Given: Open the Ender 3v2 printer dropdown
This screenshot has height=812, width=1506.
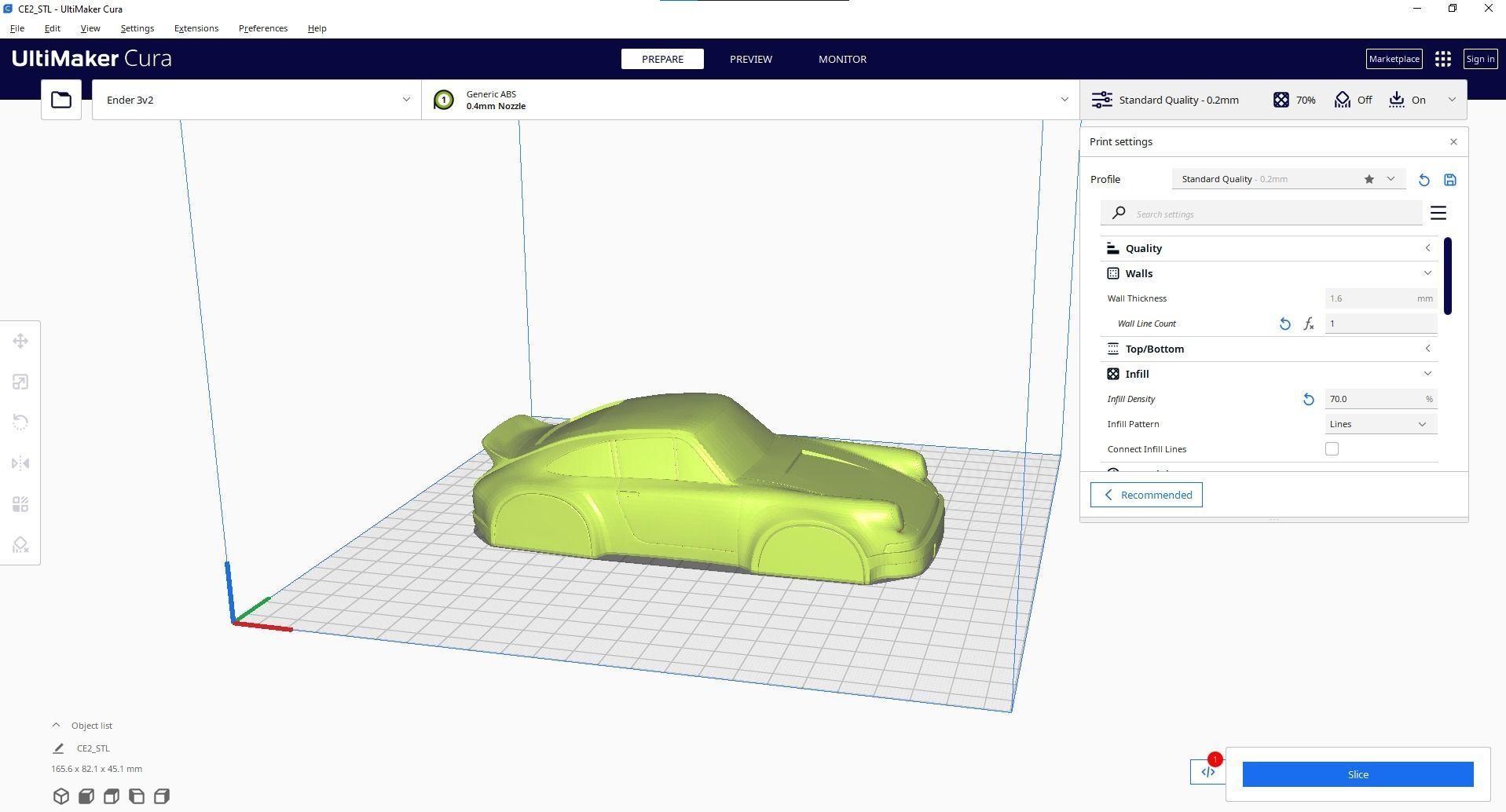Looking at the screenshot, I should 256,100.
